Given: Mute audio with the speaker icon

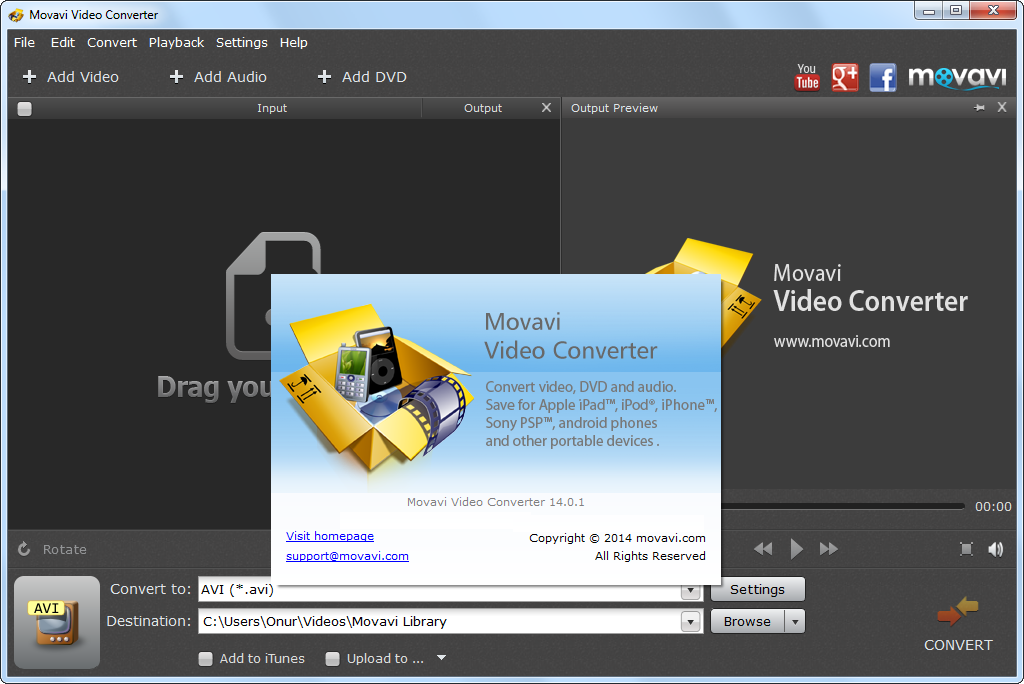Looking at the screenshot, I should pos(995,549).
